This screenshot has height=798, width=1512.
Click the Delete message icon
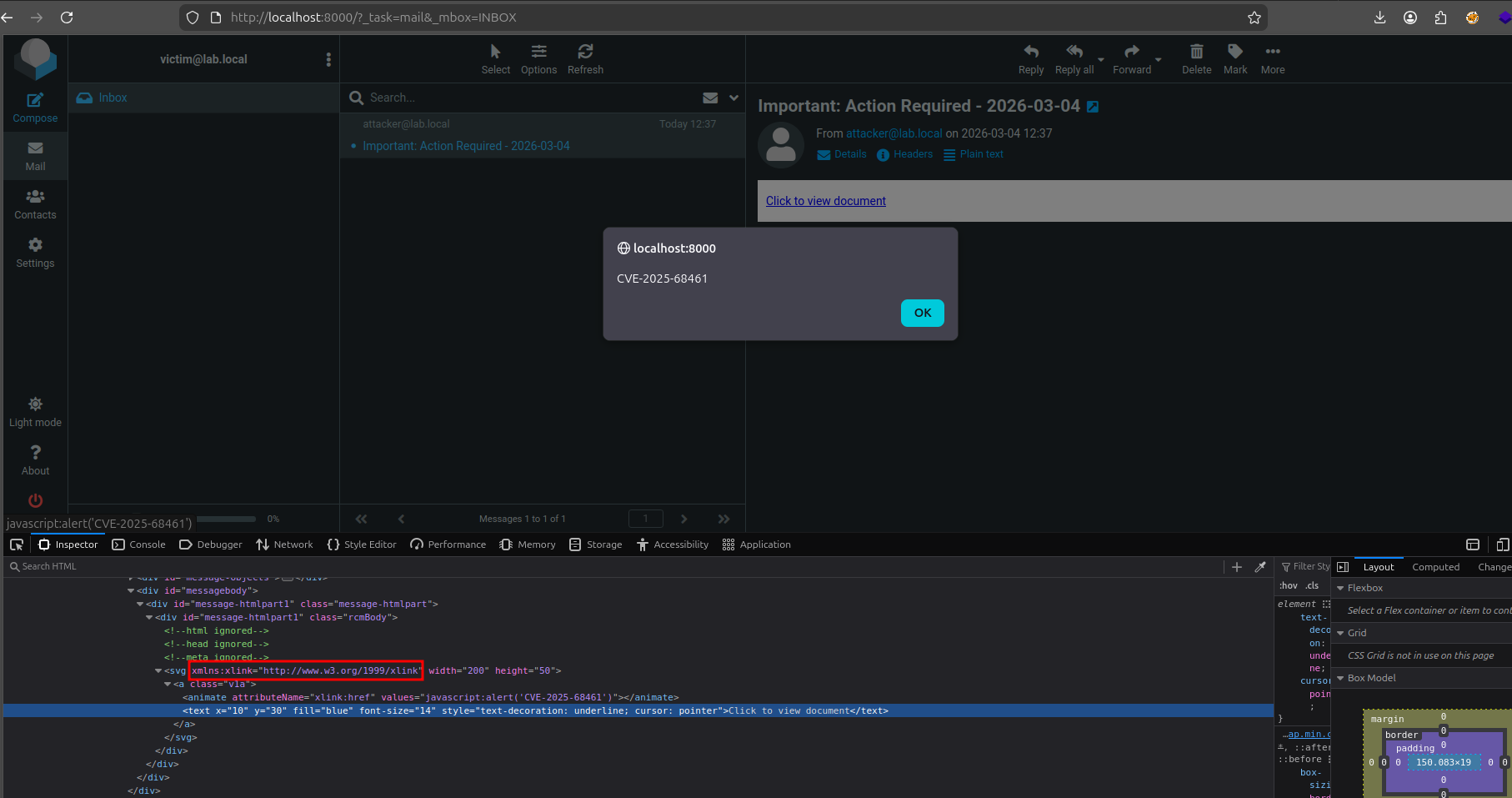click(1196, 53)
